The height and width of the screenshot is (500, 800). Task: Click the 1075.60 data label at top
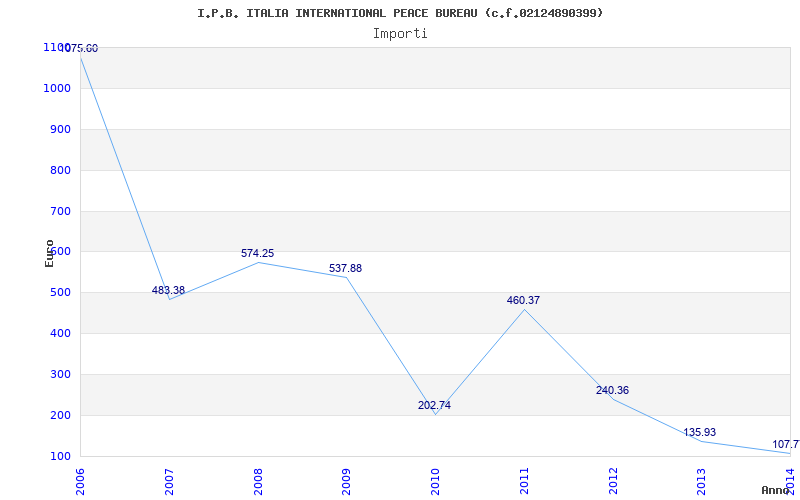[80, 48]
